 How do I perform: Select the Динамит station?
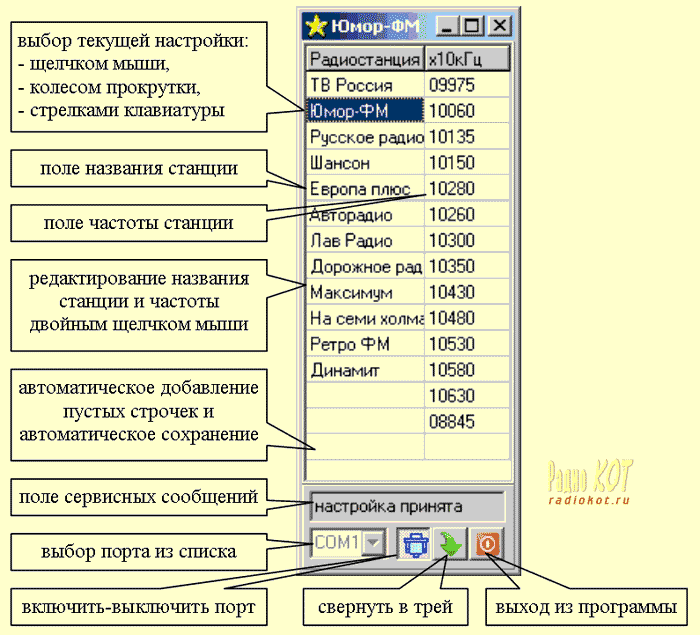pyautogui.click(x=365, y=370)
